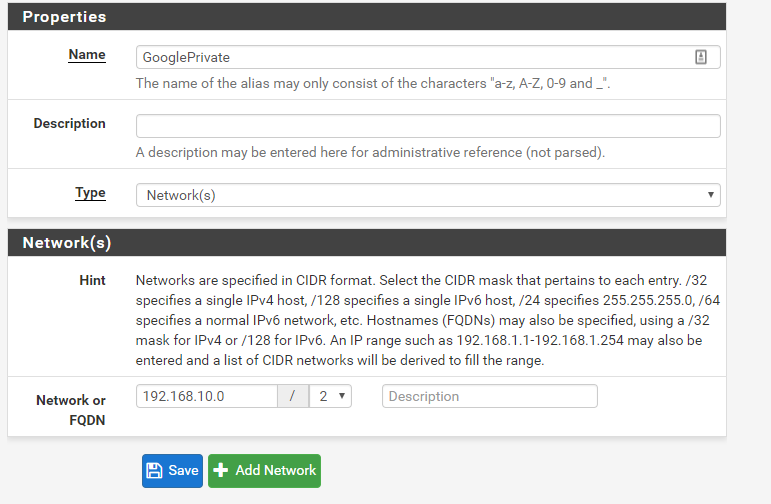771x504 pixels.
Task: Click the empty alias Description field
Action: [x=428, y=126]
